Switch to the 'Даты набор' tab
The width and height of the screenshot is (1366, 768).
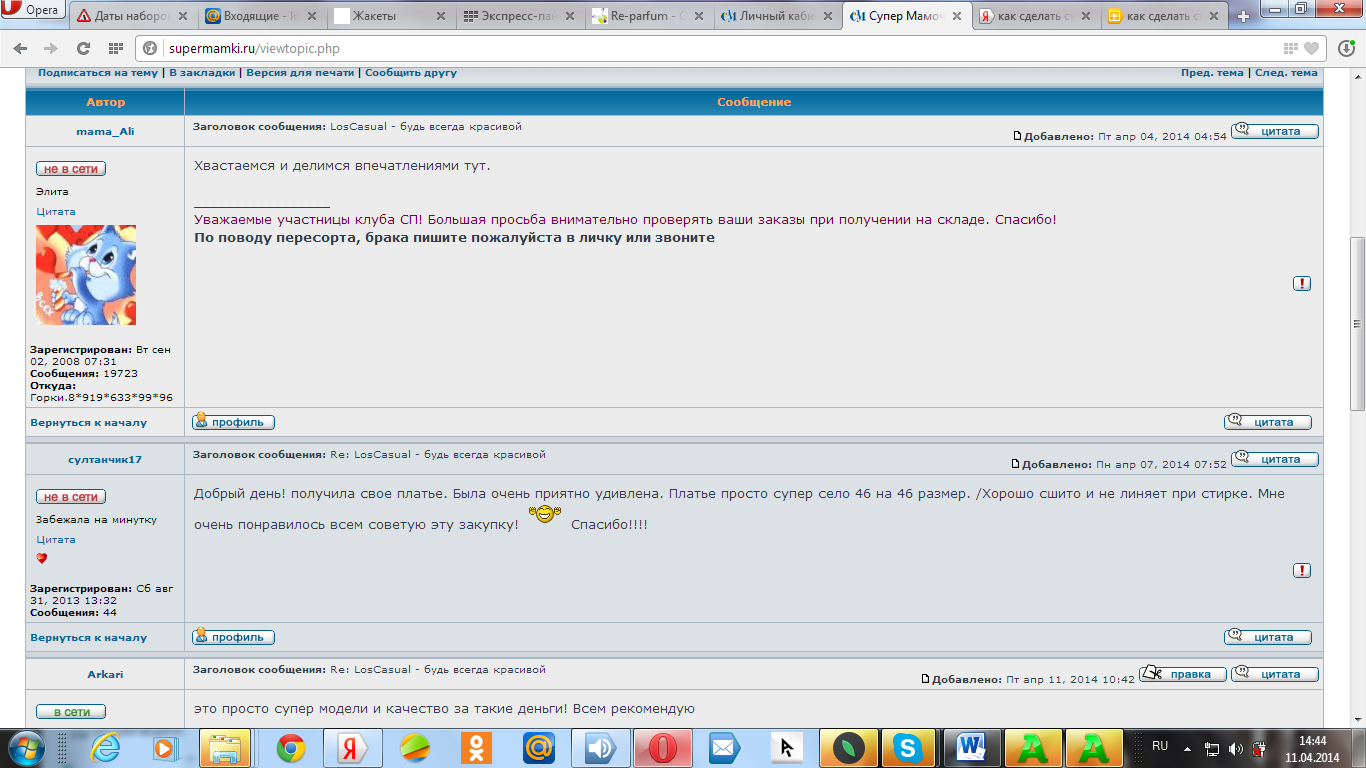(131, 16)
